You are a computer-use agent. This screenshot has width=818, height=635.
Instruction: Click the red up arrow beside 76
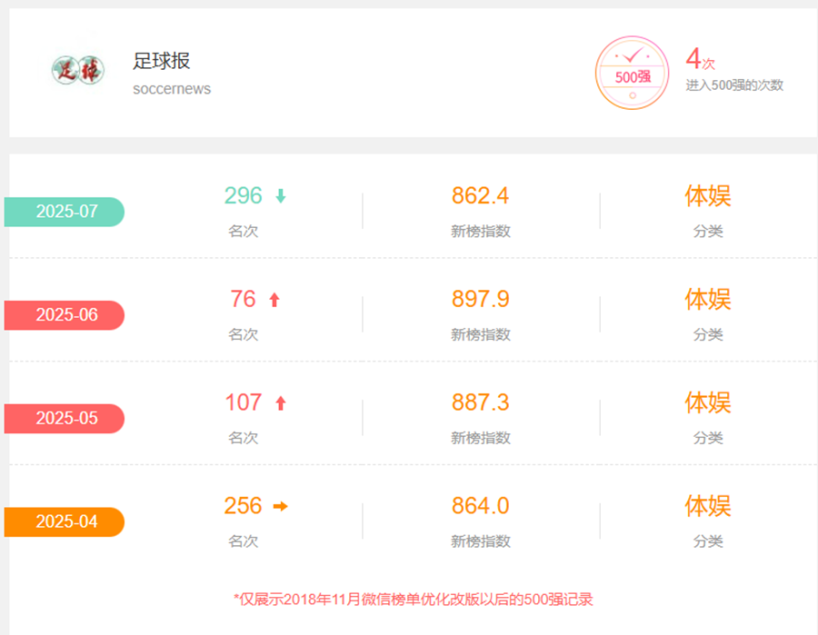pyautogui.click(x=274, y=299)
